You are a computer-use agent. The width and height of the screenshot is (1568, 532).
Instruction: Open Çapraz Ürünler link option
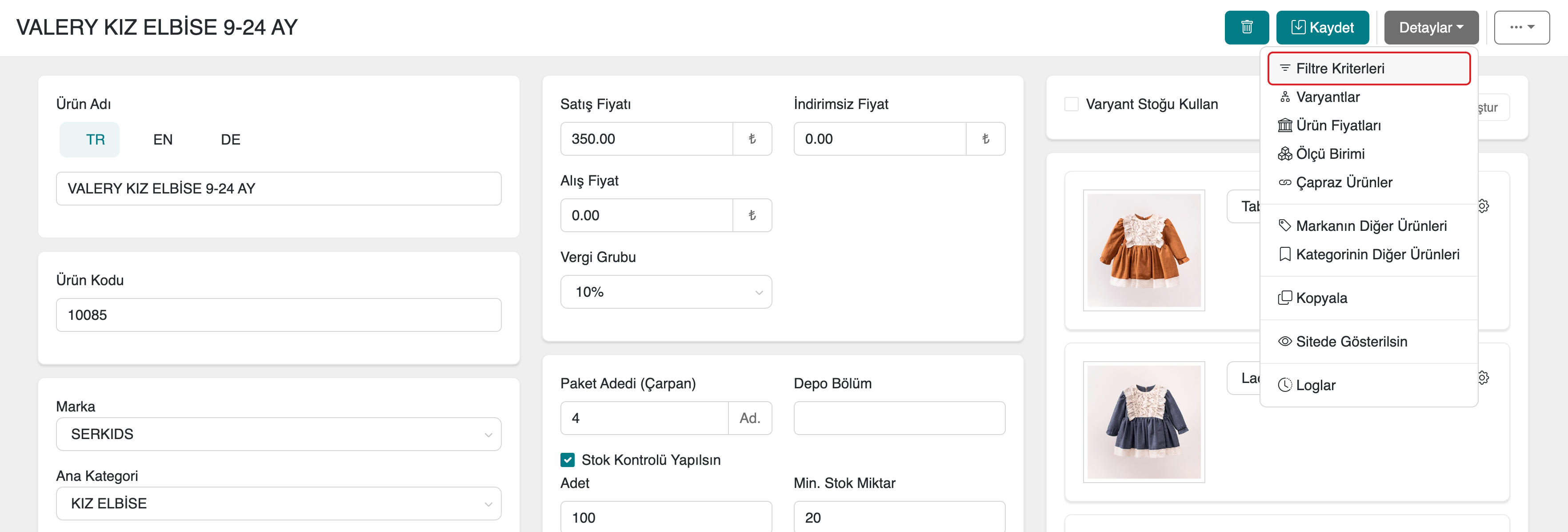pos(1344,183)
